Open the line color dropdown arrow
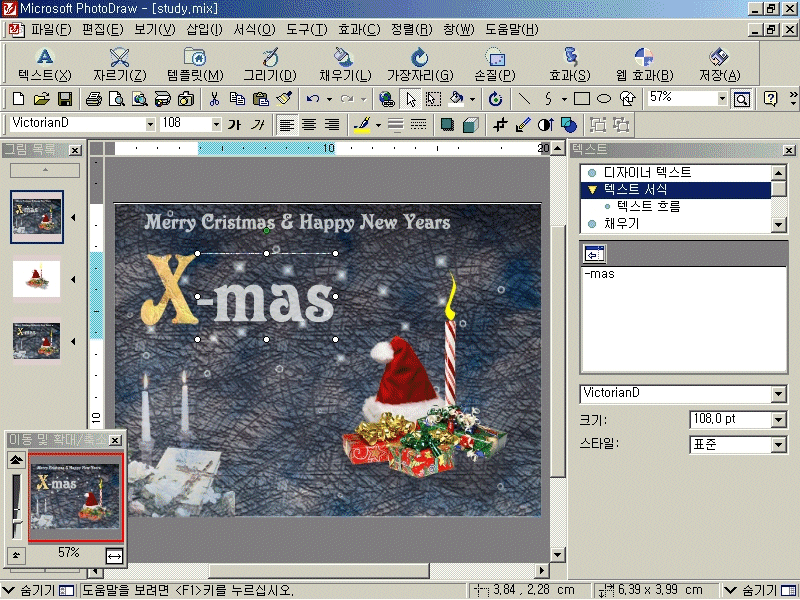The image size is (800, 600). 378,124
